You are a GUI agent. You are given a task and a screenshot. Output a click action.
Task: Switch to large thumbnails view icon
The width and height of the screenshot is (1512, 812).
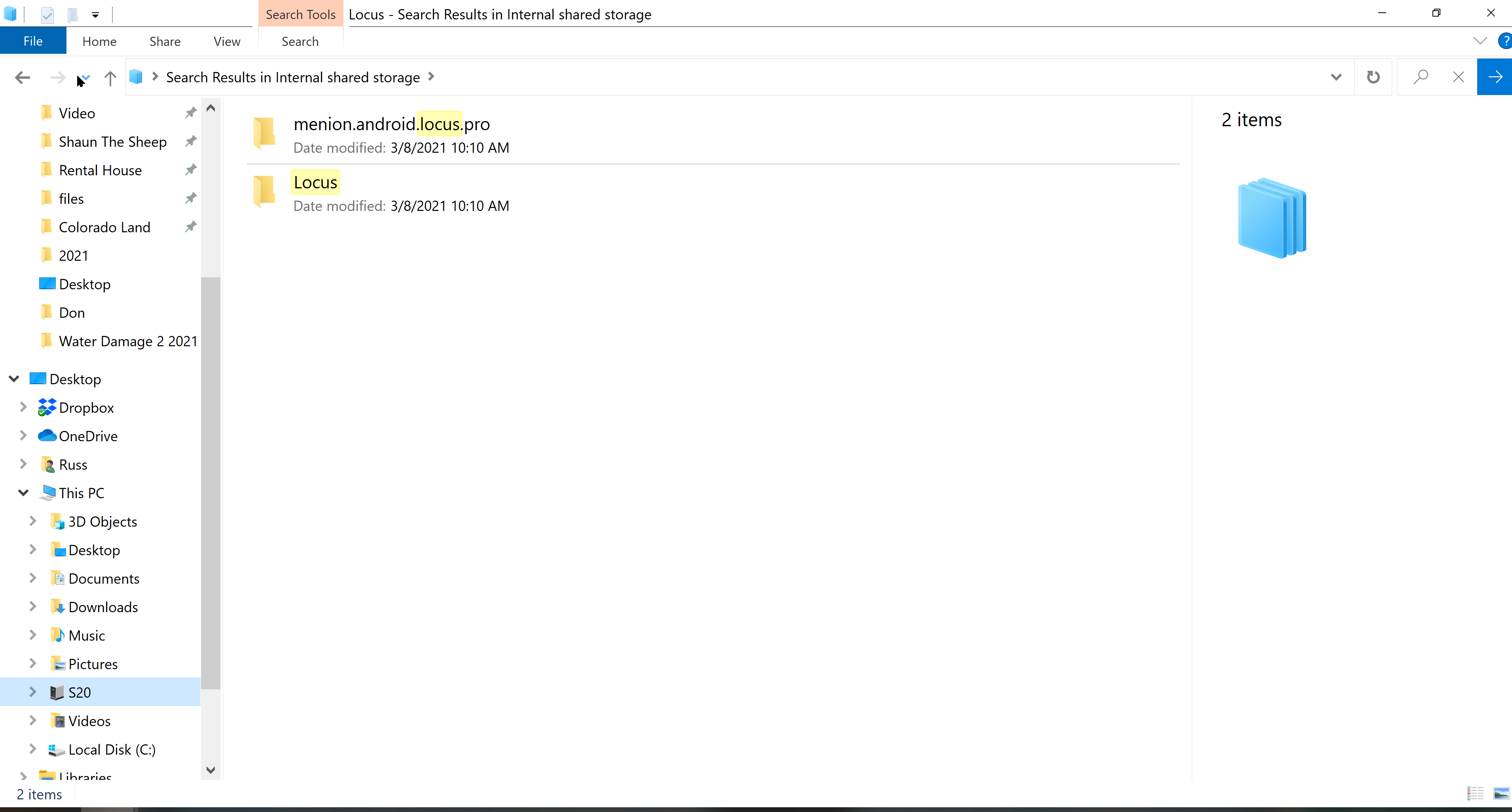pos(1501,793)
